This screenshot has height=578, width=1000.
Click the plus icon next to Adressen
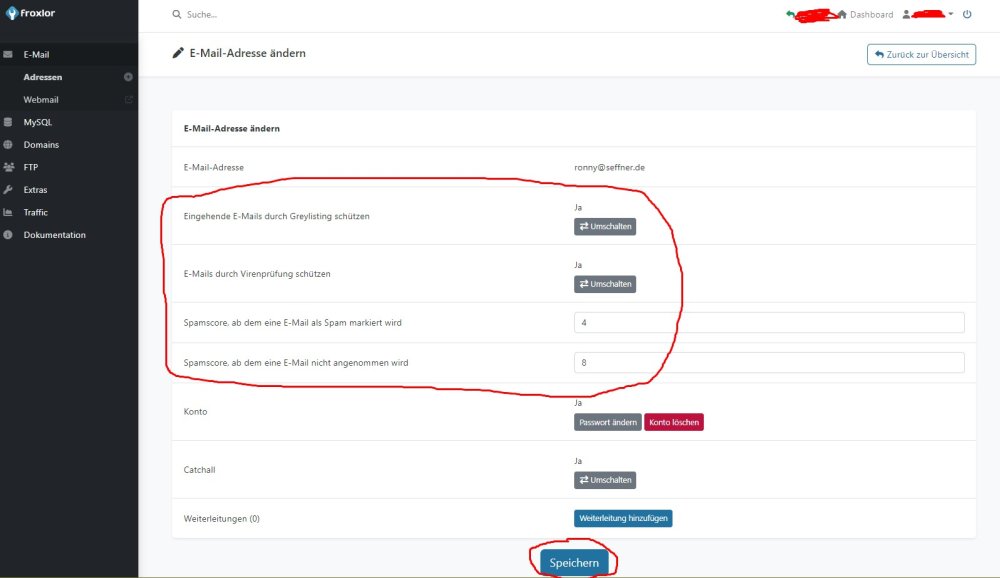[128, 77]
